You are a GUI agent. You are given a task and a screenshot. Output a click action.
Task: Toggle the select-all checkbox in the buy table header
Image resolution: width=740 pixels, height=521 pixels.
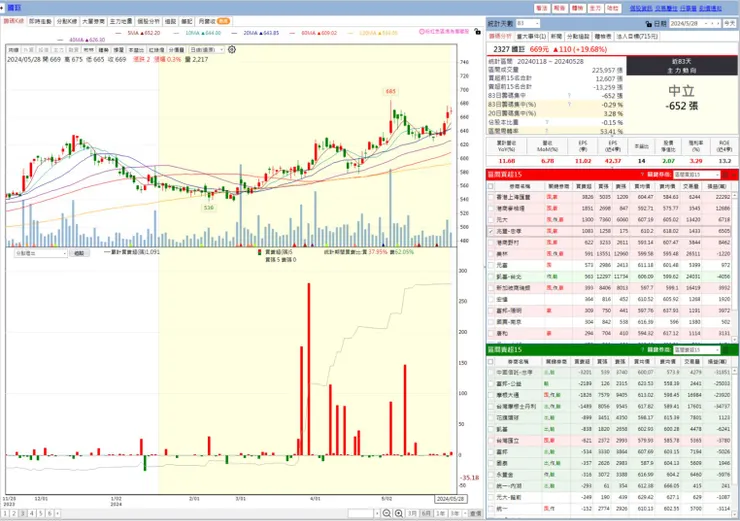491,186
